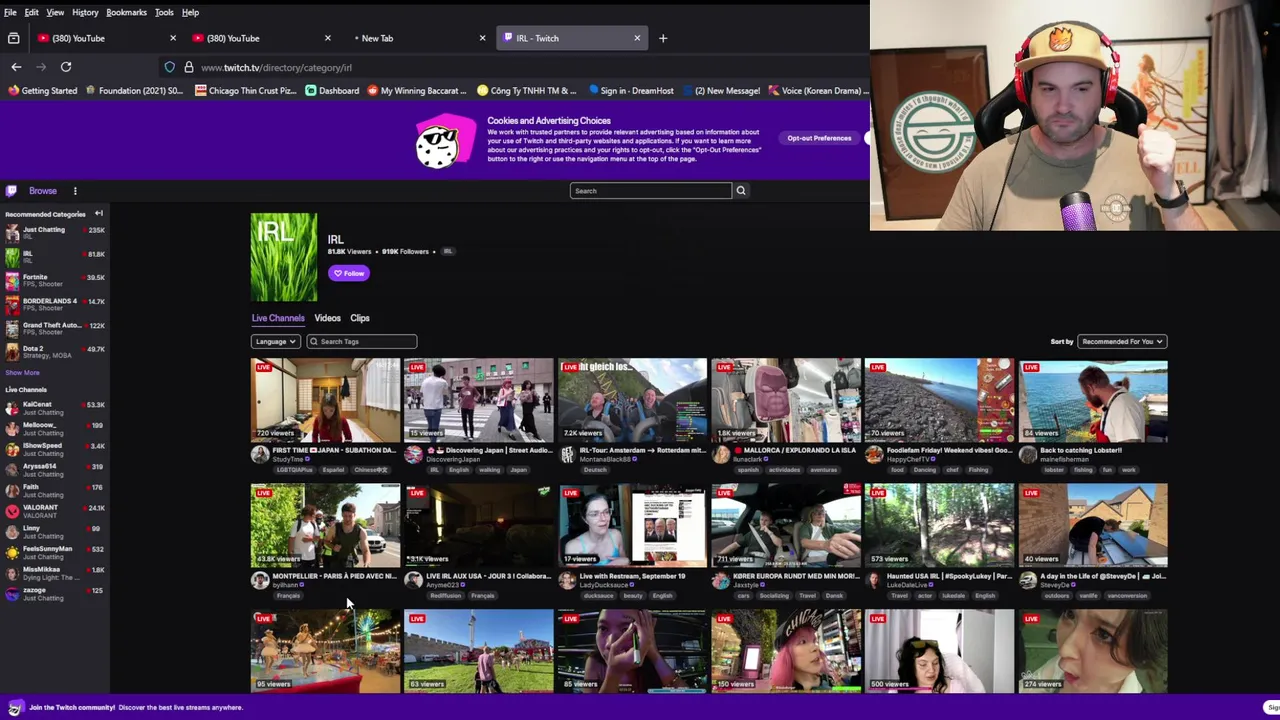Open Chicago Thin Crust Pizza bookmark
This screenshot has height=720, width=1280.
(246, 91)
